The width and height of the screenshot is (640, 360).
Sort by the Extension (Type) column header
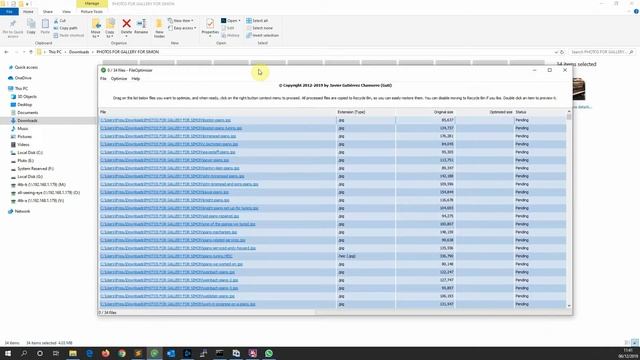pyautogui.click(x=366, y=112)
